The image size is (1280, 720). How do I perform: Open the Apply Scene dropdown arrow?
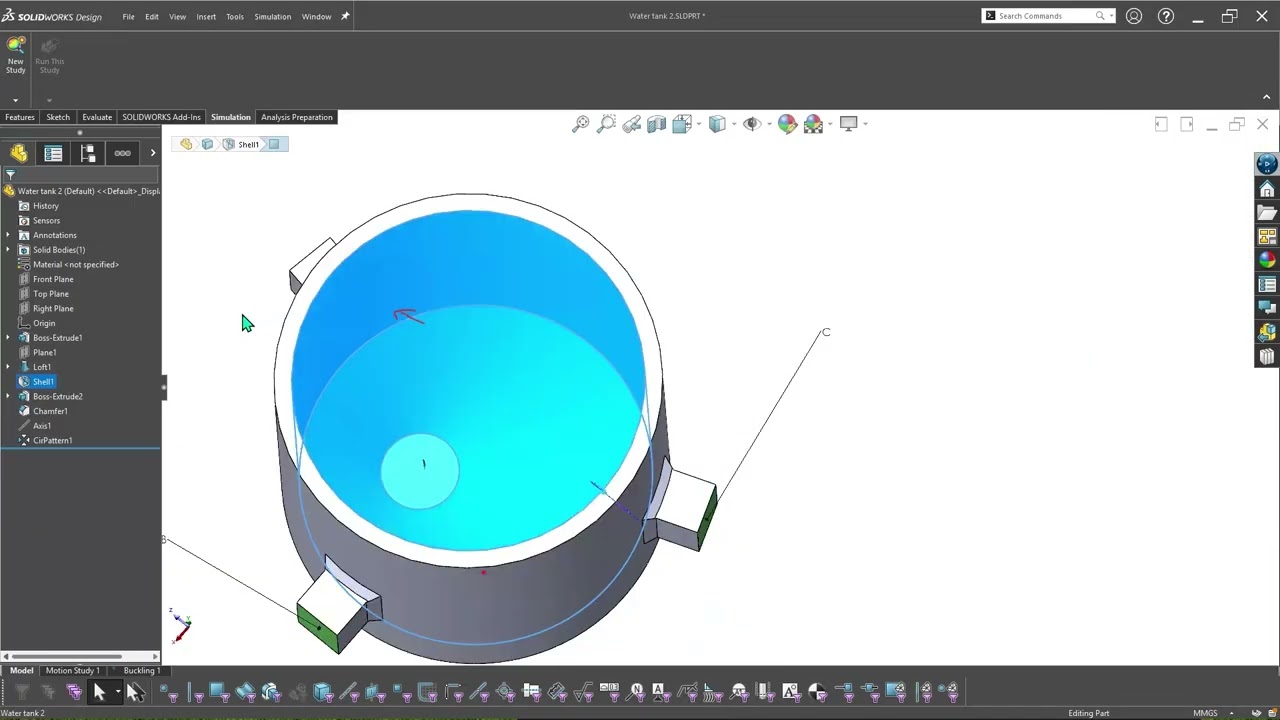click(830, 124)
